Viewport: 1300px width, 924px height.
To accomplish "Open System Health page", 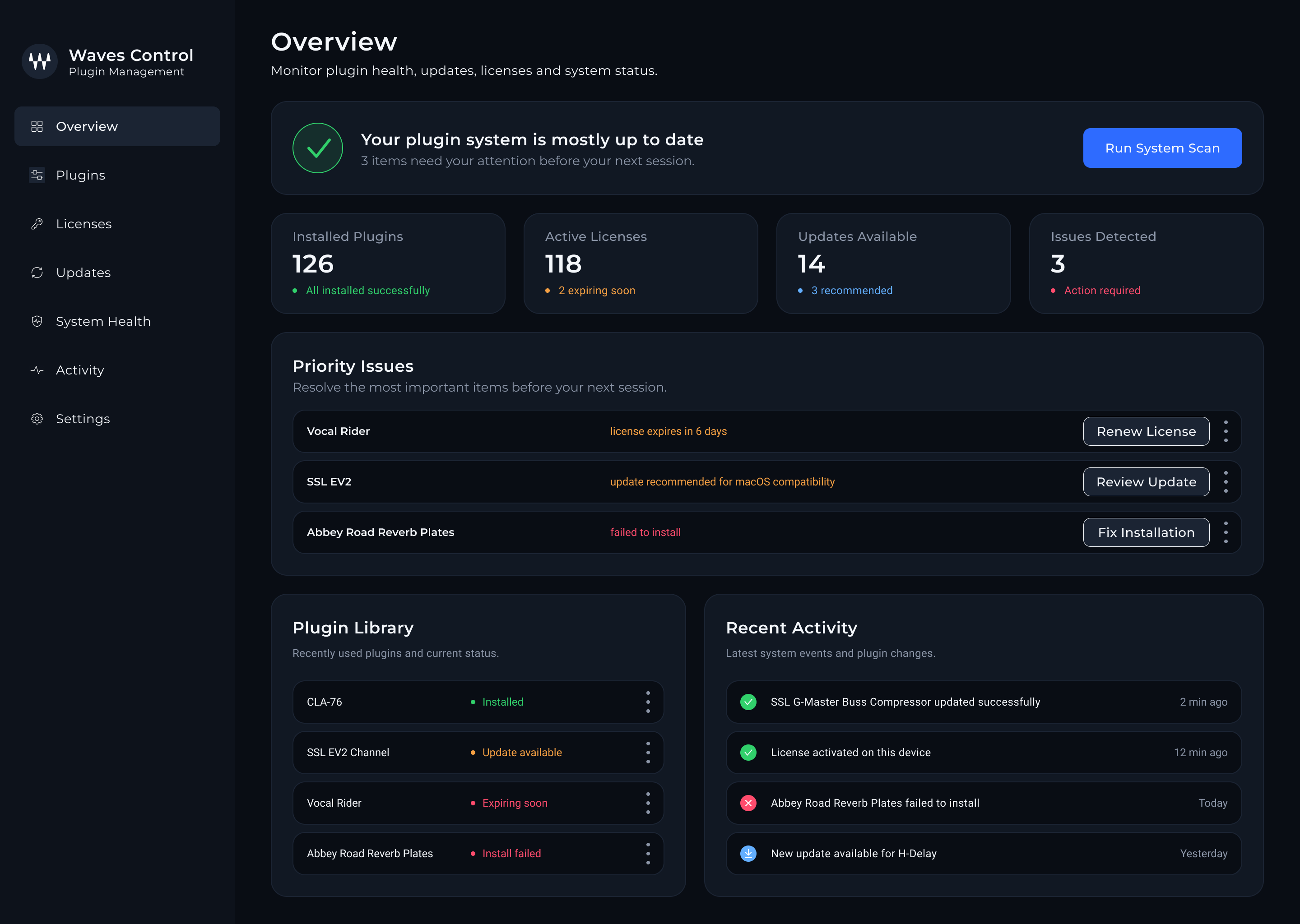I will (x=117, y=322).
